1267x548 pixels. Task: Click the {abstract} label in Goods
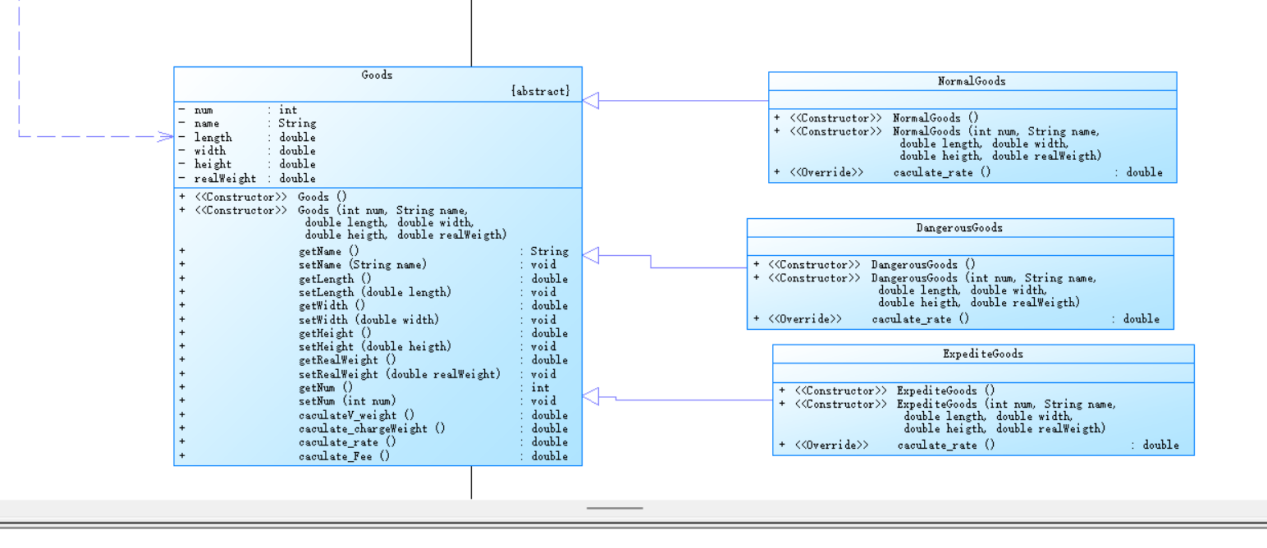[x=540, y=91]
